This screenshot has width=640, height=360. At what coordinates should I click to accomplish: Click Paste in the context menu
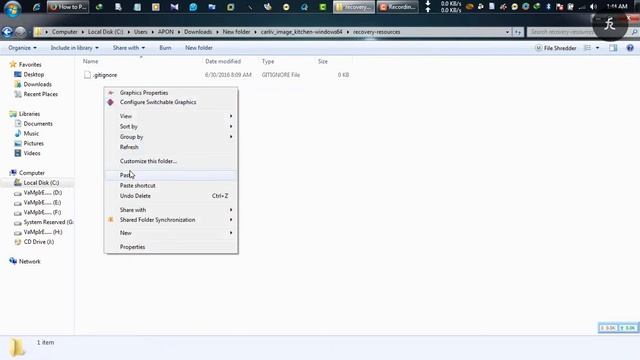pos(171,175)
